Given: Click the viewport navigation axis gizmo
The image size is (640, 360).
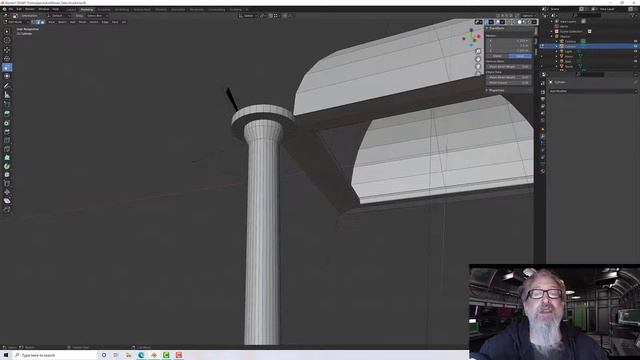Looking at the screenshot, I should coord(471,37).
